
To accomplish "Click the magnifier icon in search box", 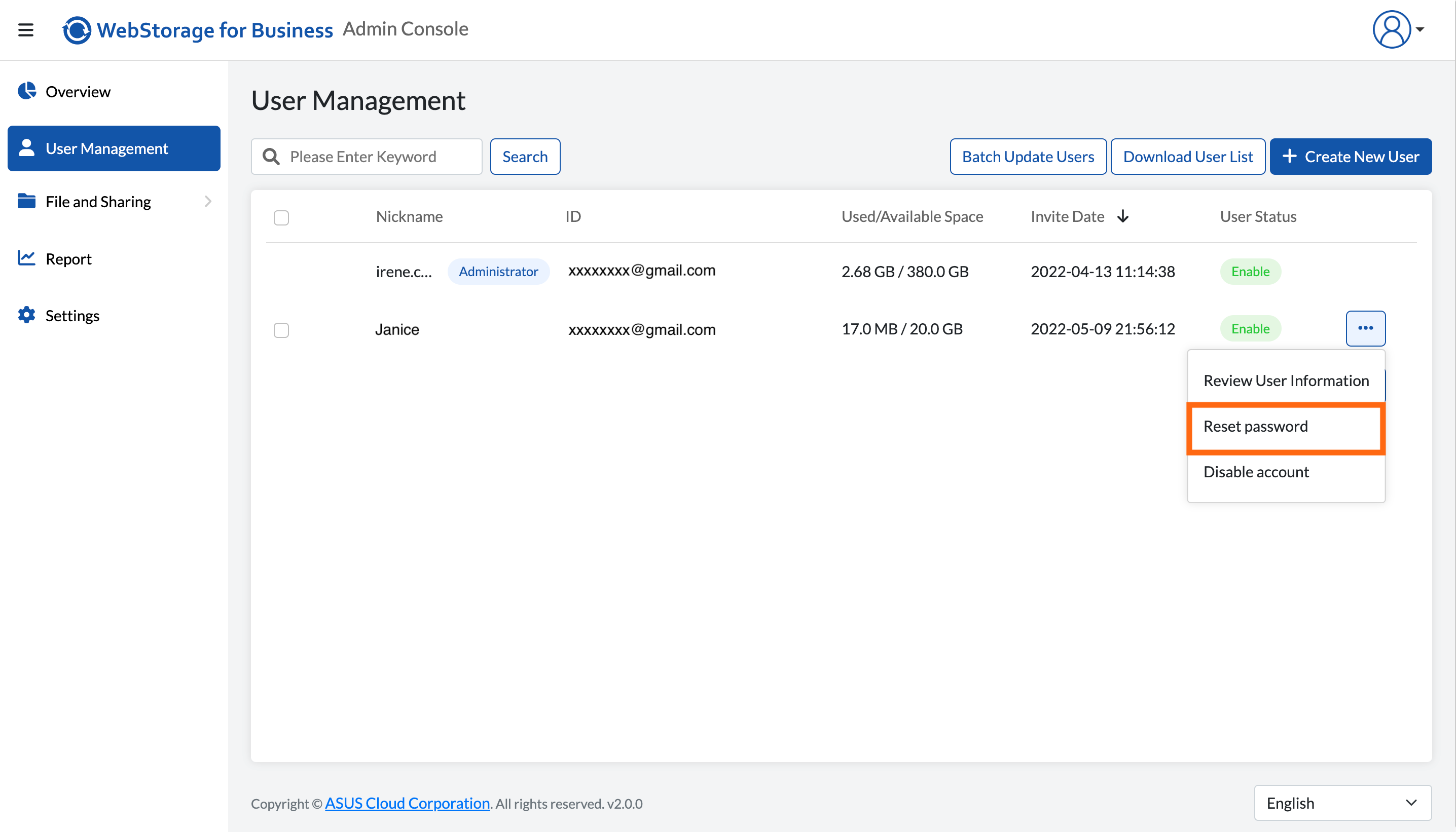I will 271,157.
